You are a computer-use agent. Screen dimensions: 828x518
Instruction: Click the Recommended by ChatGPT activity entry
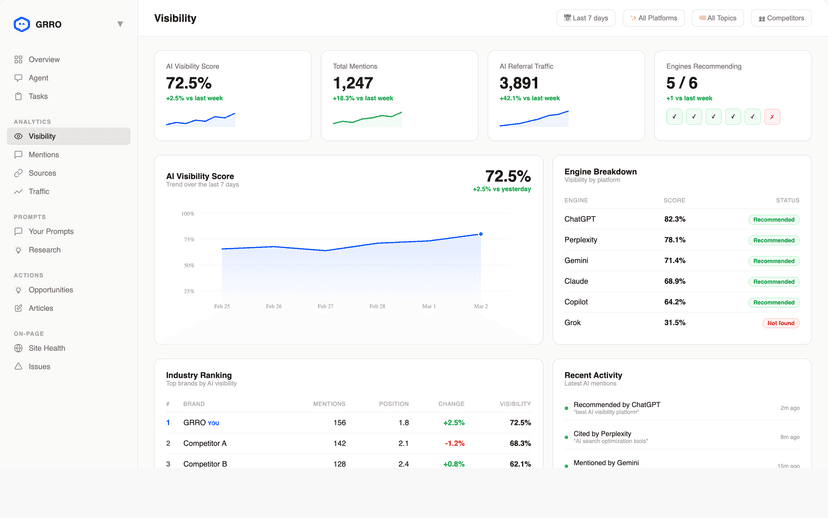[x=617, y=405]
